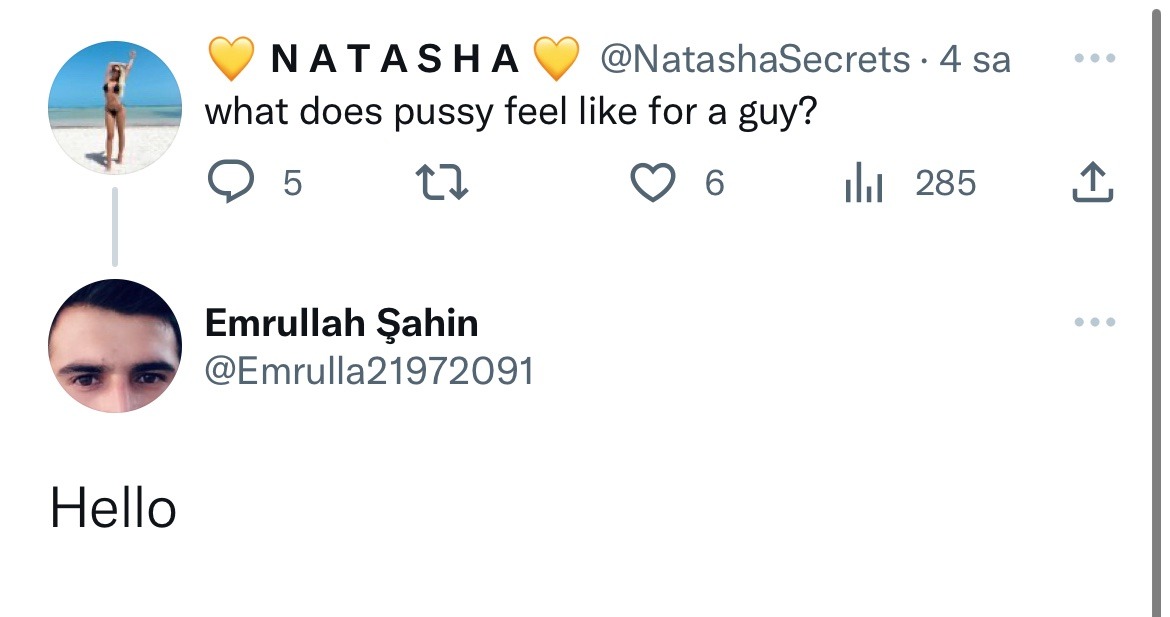Open the tweet text about a guy

click(505, 111)
